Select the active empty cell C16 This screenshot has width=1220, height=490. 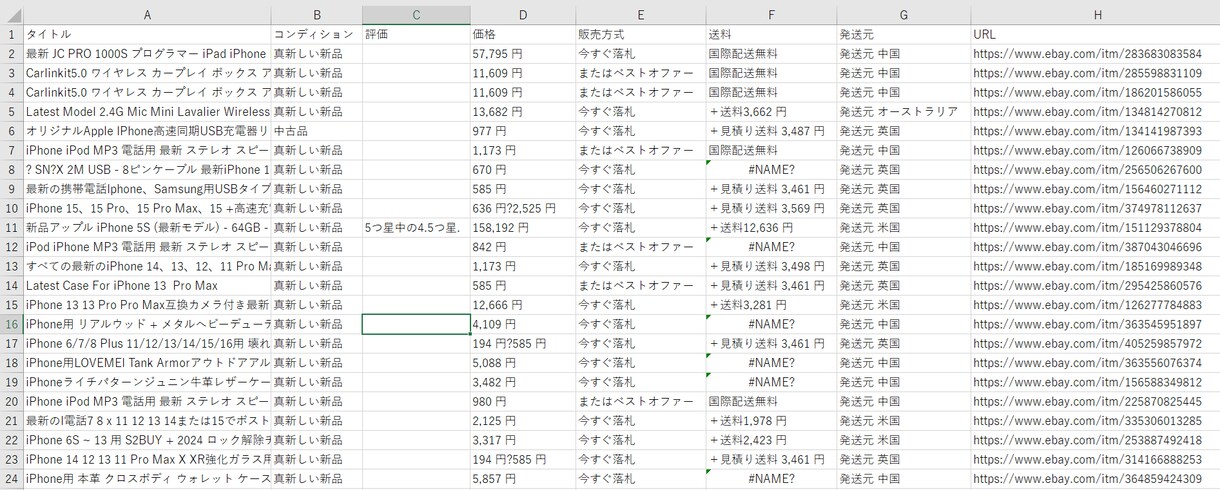click(416, 324)
